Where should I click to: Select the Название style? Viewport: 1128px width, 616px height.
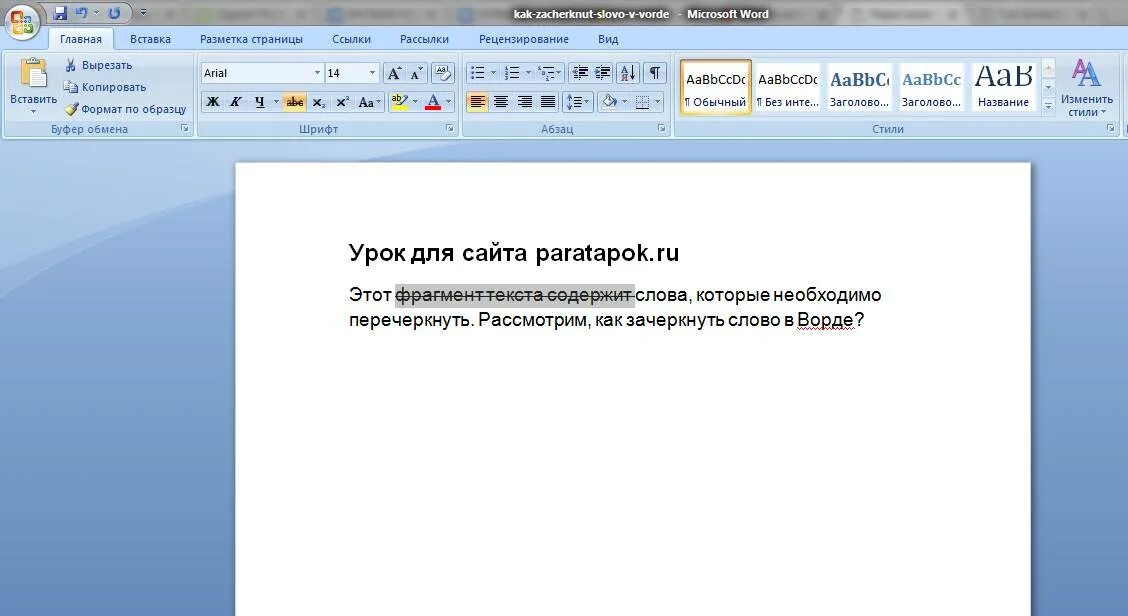tap(1004, 87)
